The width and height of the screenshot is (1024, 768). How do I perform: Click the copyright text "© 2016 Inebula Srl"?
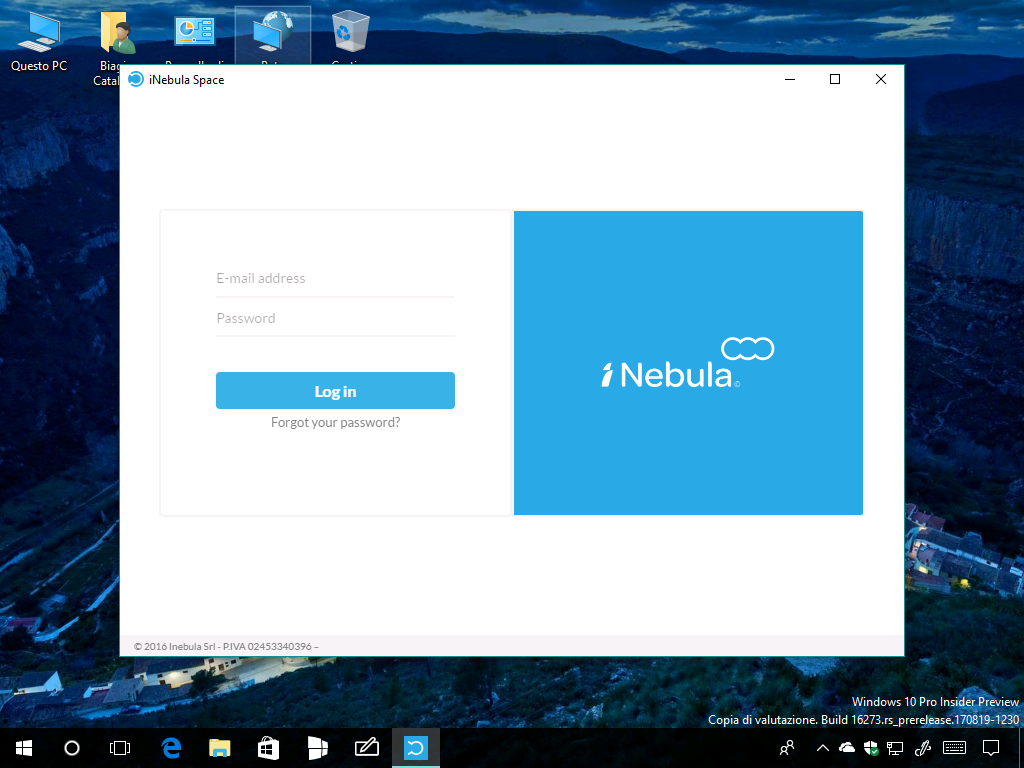pyautogui.click(x=174, y=647)
